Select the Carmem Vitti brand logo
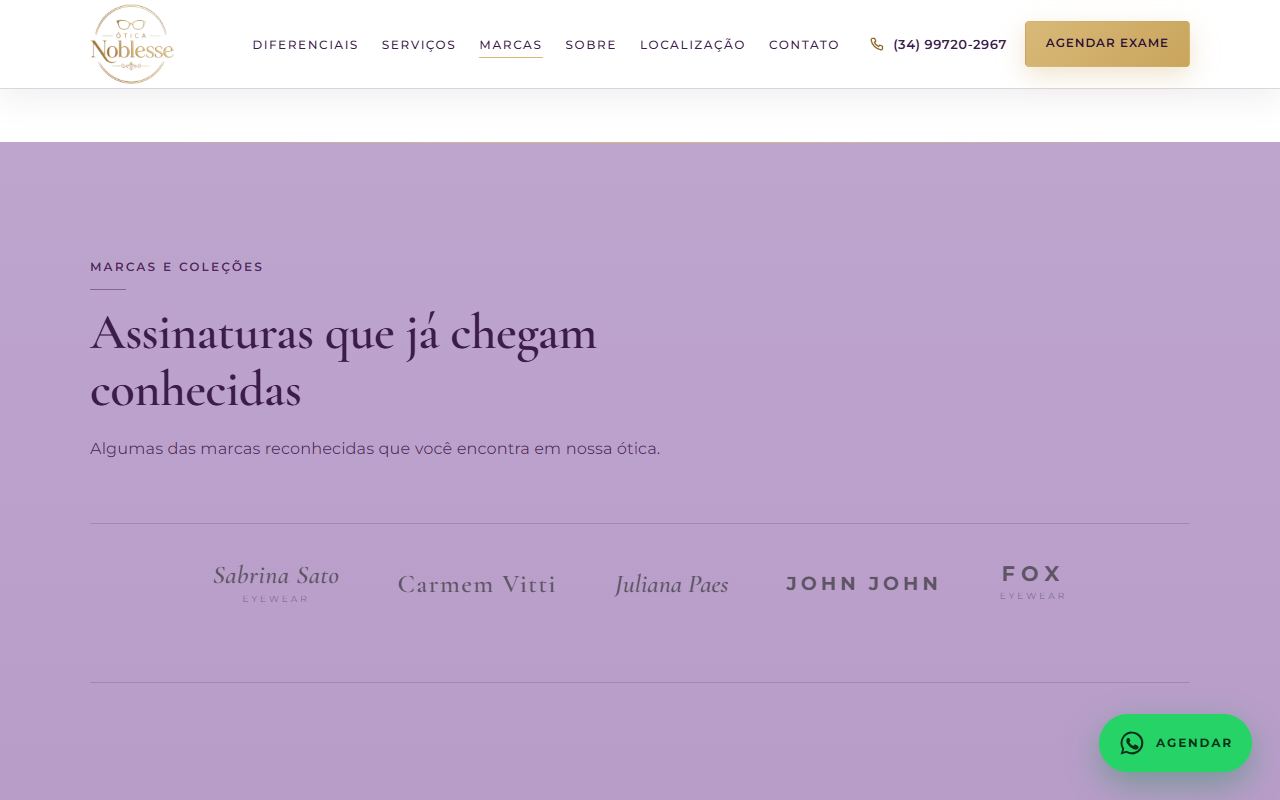The image size is (1280, 800). click(477, 584)
